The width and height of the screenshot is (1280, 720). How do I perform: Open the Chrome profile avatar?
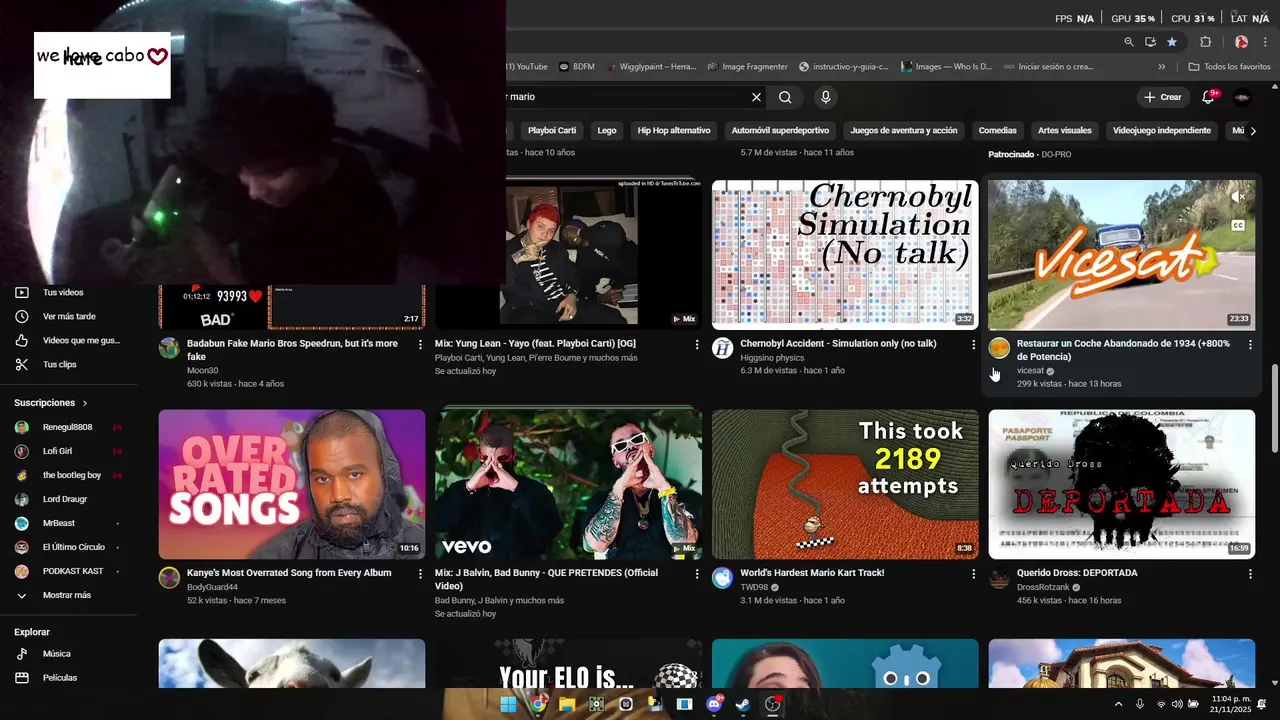click(1241, 42)
